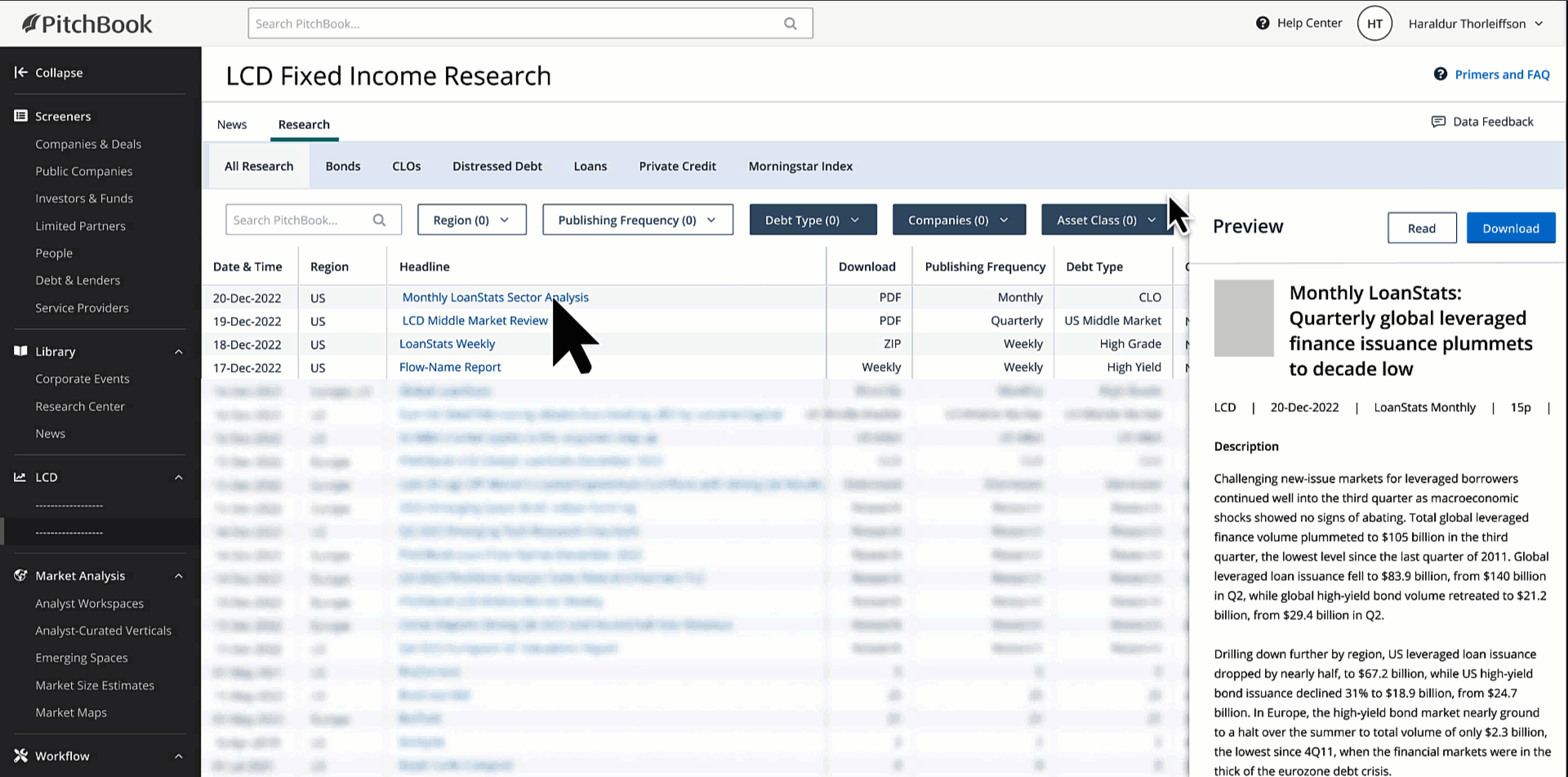Click the PitchBook logo
This screenshot has width=1568, height=777.
coord(87,24)
